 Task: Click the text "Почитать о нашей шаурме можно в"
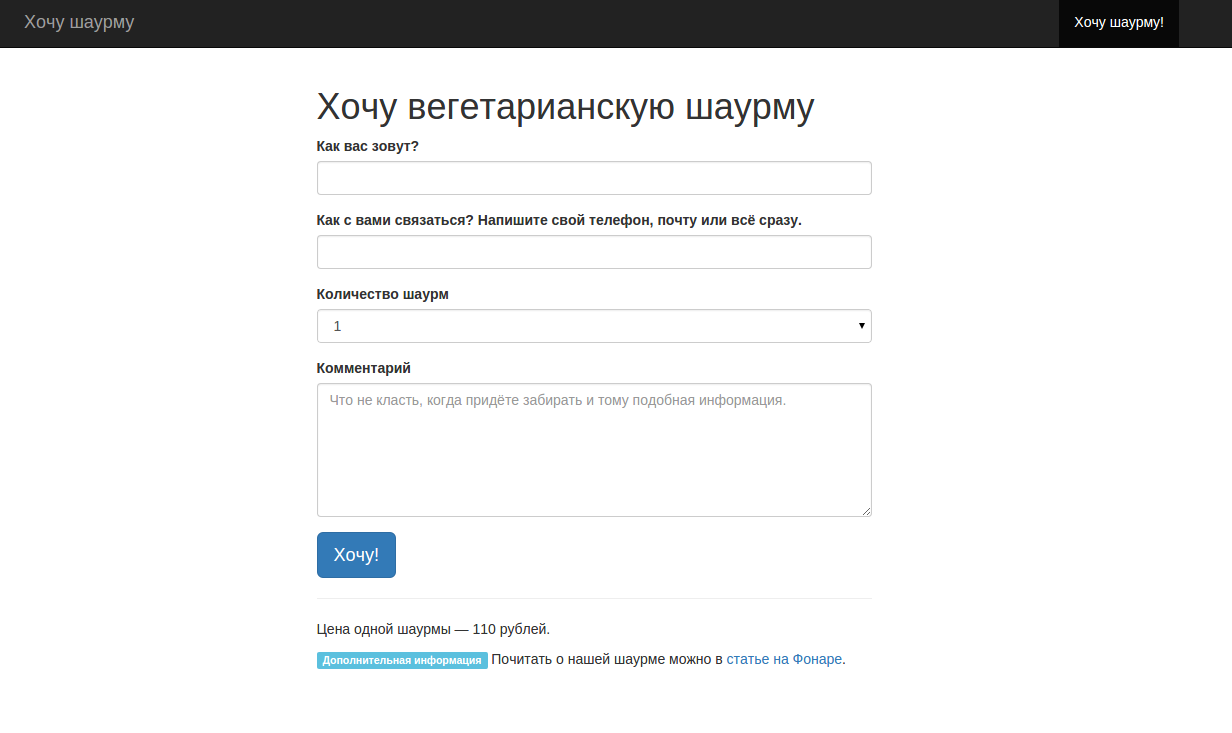click(x=603, y=659)
